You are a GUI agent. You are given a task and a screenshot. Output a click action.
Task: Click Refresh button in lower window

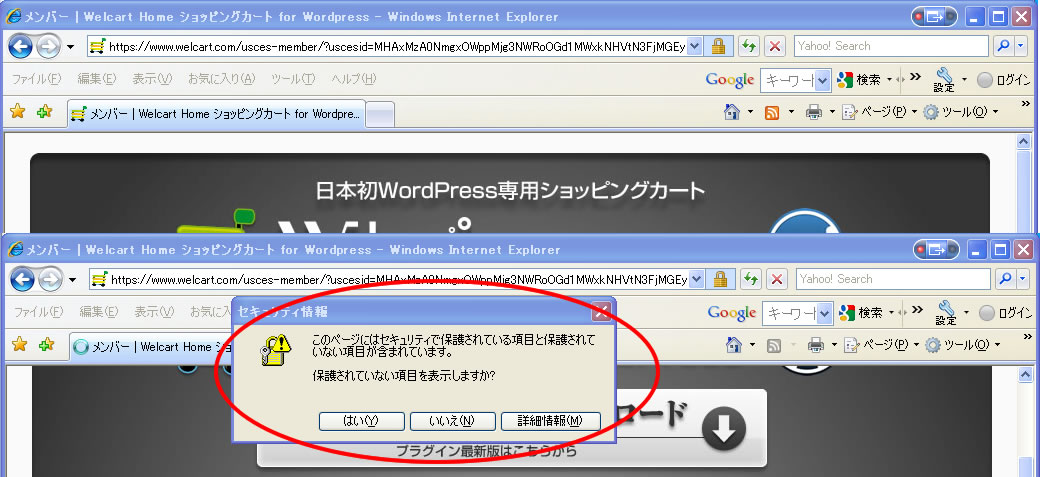click(751, 279)
